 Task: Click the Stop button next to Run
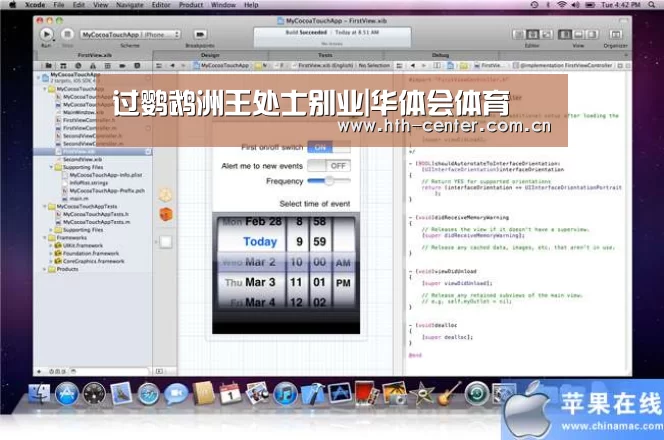click(67, 34)
